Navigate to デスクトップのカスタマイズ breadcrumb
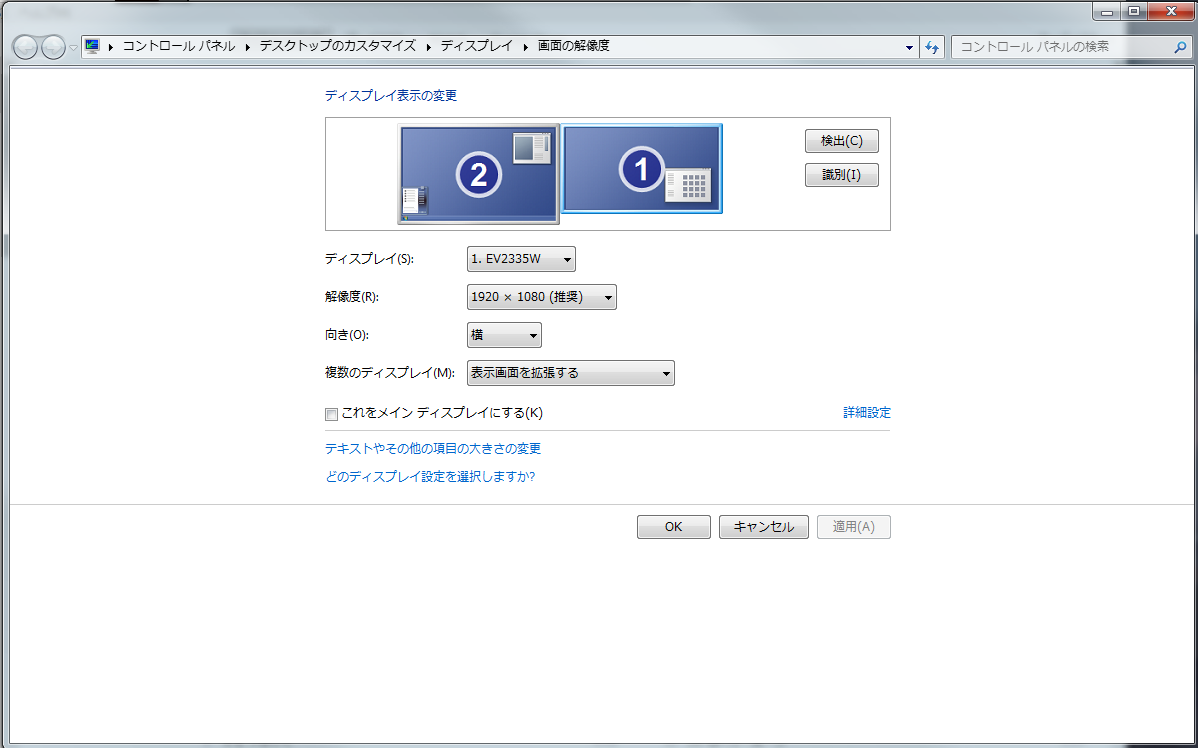The width and height of the screenshot is (1198, 748). 337,46
